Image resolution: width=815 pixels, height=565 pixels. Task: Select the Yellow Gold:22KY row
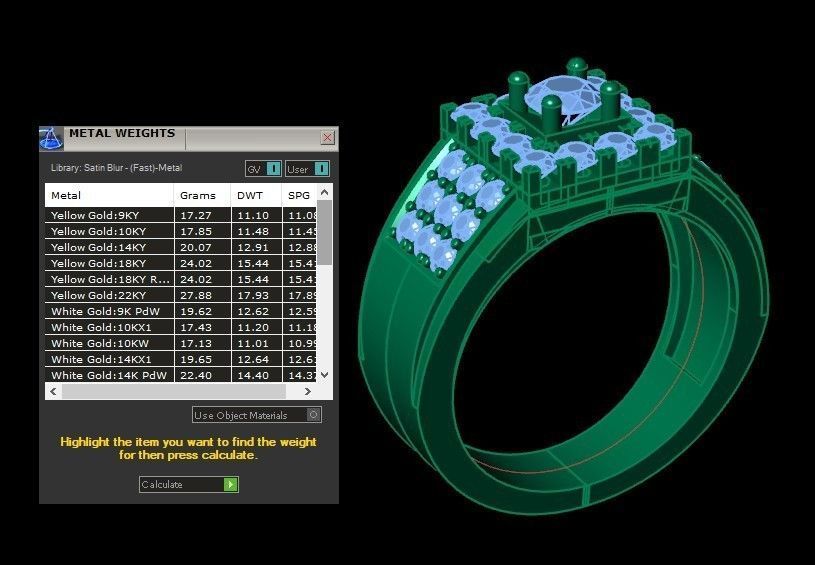[181, 295]
